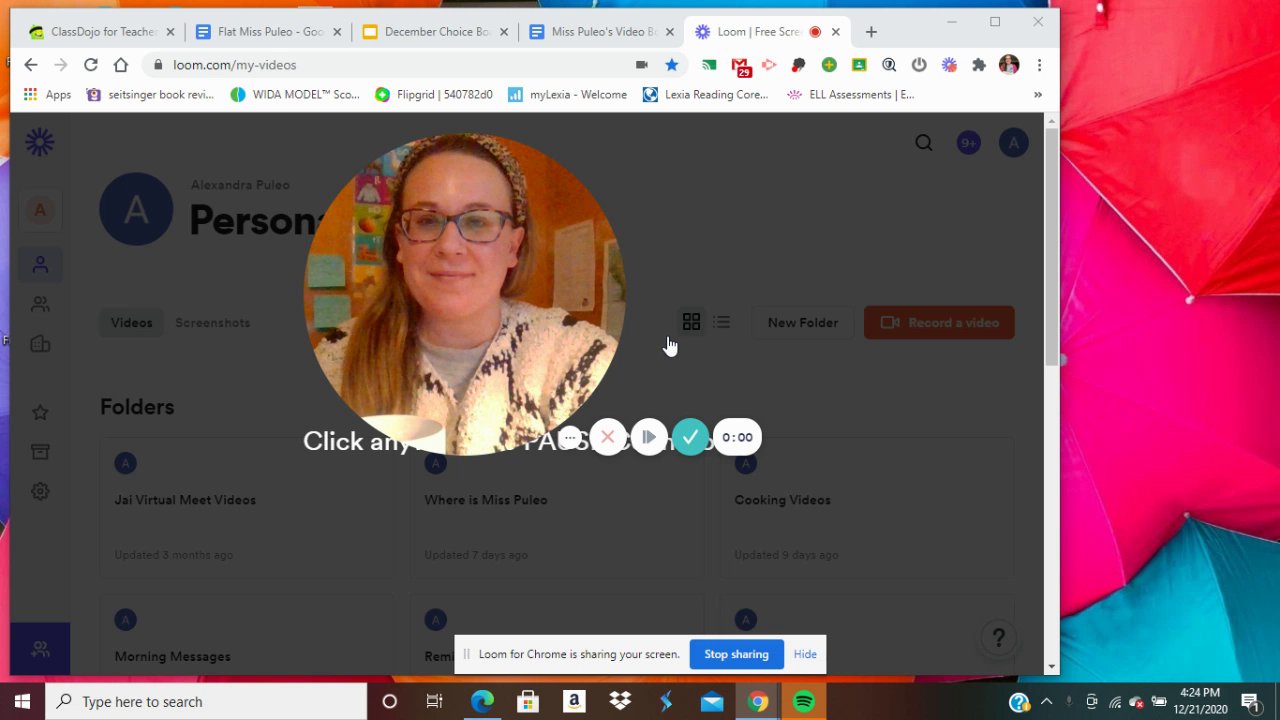Switch to Miss Puleo's Video tab

pyautogui.click(x=602, y=32)
